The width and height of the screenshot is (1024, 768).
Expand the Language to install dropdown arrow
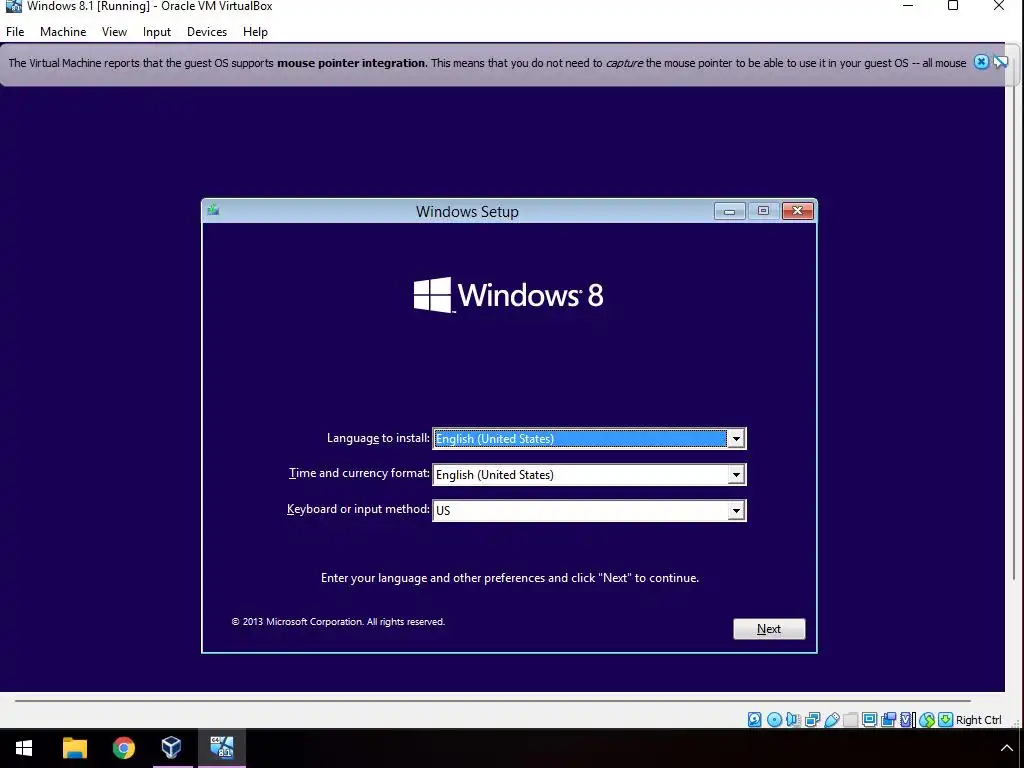(x=736, y=439)
